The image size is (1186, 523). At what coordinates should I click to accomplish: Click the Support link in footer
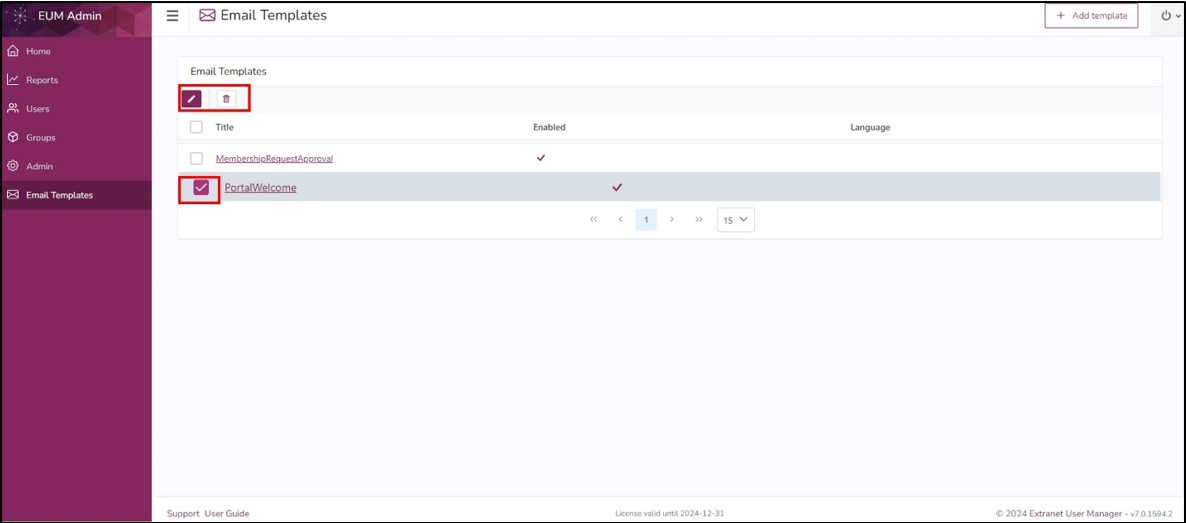(183, 513)
